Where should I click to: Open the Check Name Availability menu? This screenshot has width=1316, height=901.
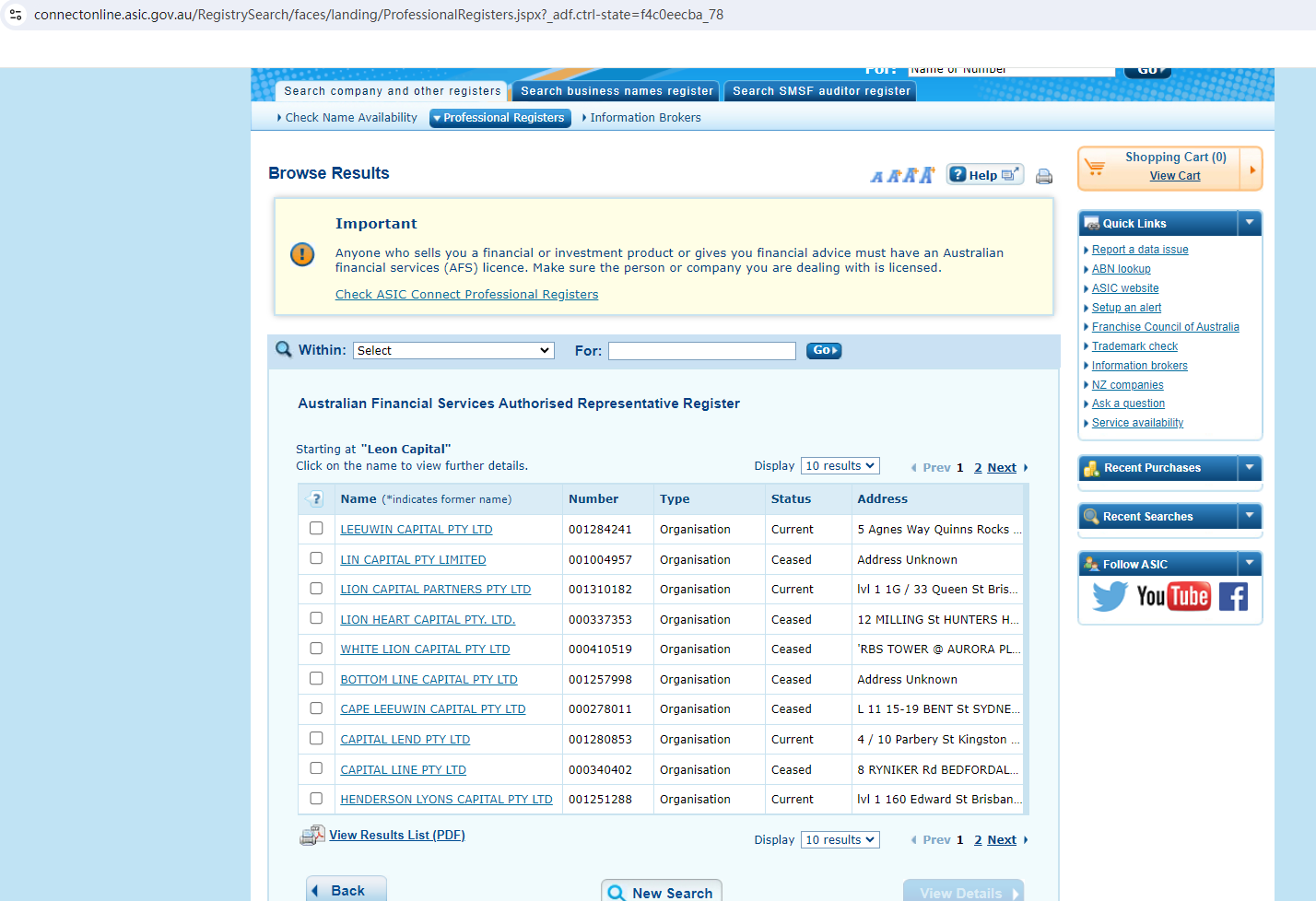(347, 118)
